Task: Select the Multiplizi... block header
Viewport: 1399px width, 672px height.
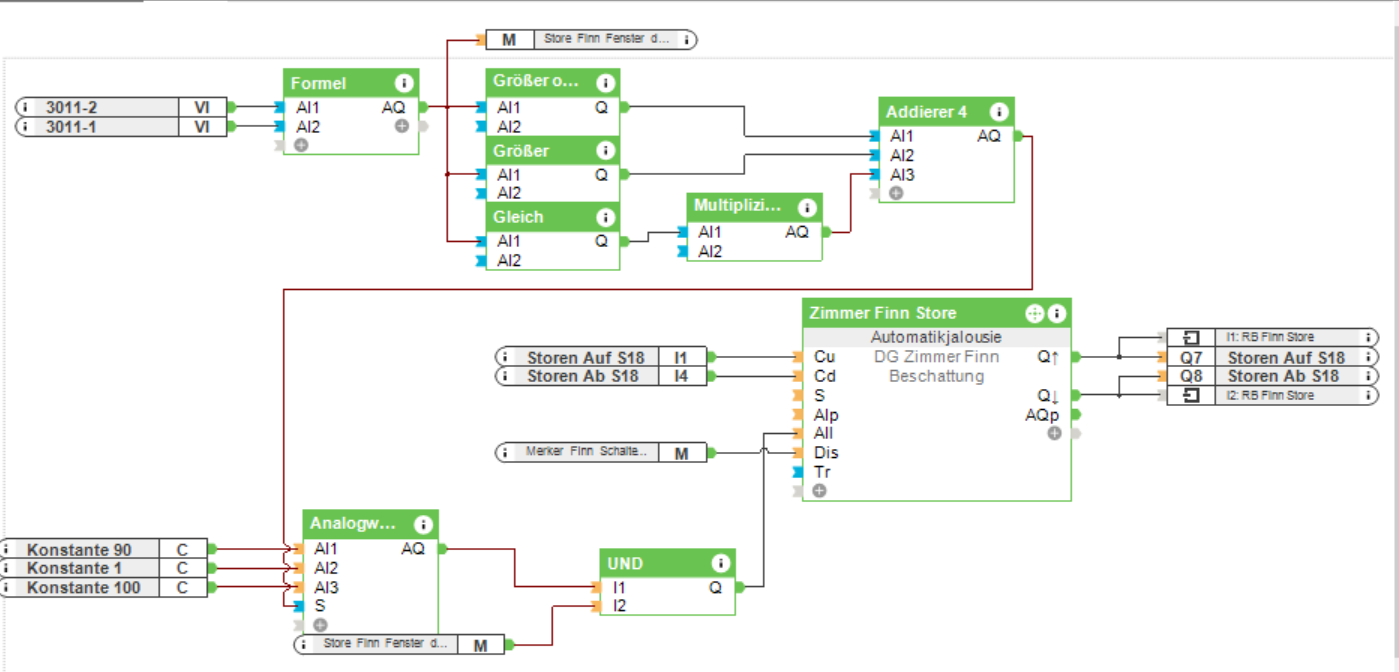Action: point(754,206)
